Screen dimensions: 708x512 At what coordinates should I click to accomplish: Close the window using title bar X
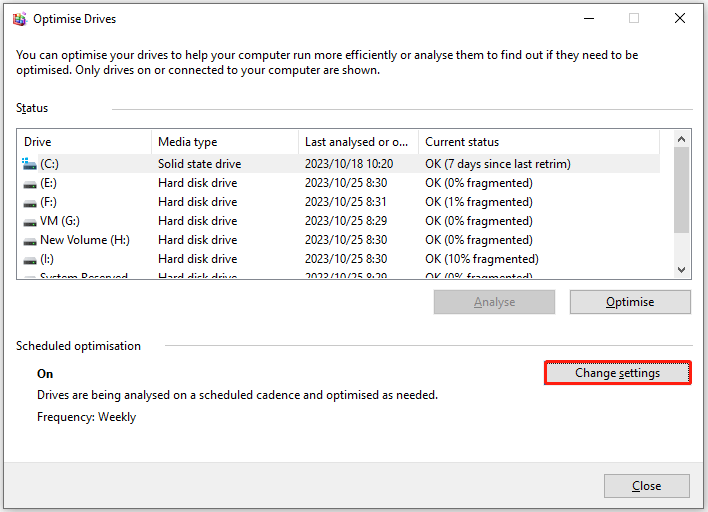click(680, 19)
